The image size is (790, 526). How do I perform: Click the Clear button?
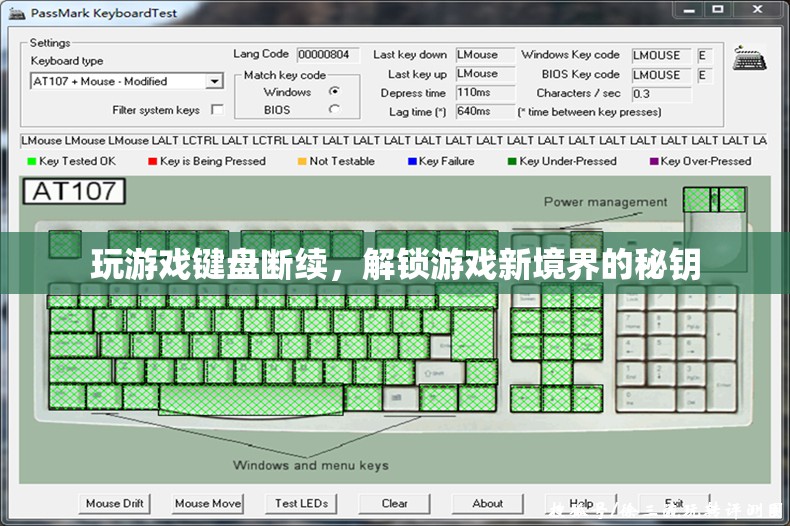[394, 503]
